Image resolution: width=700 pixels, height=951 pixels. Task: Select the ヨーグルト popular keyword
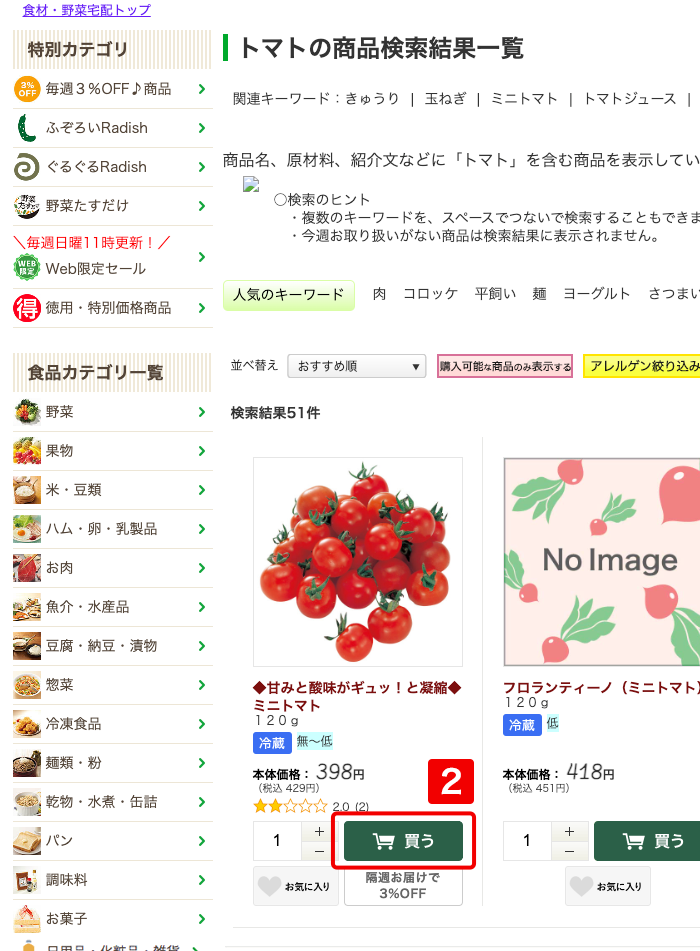597,294
